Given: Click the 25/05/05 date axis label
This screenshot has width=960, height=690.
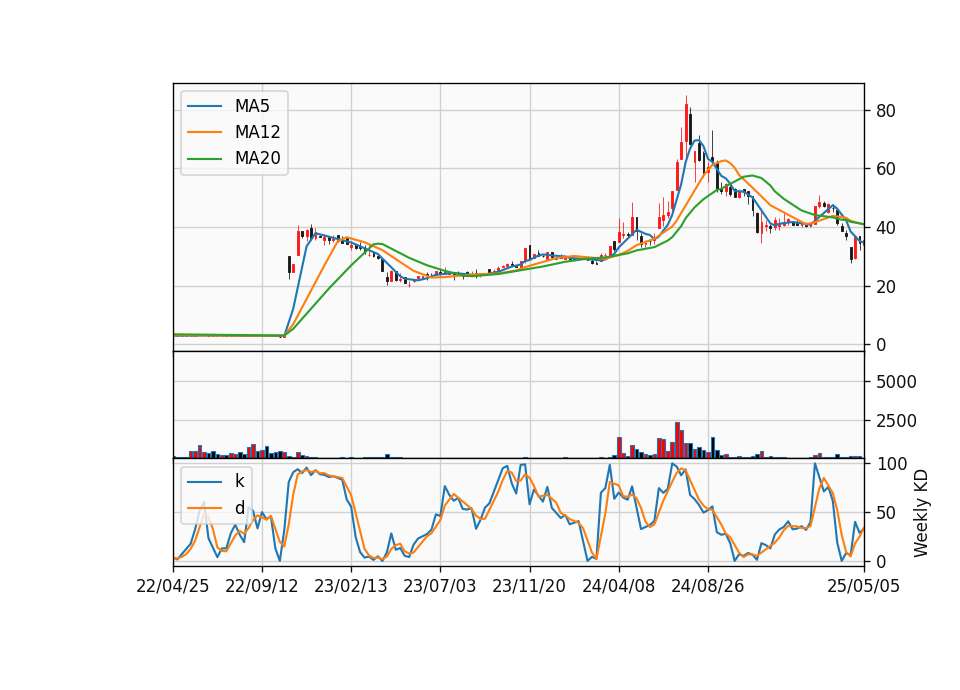Looking at the screenshot, I should [x=863, y=586].
